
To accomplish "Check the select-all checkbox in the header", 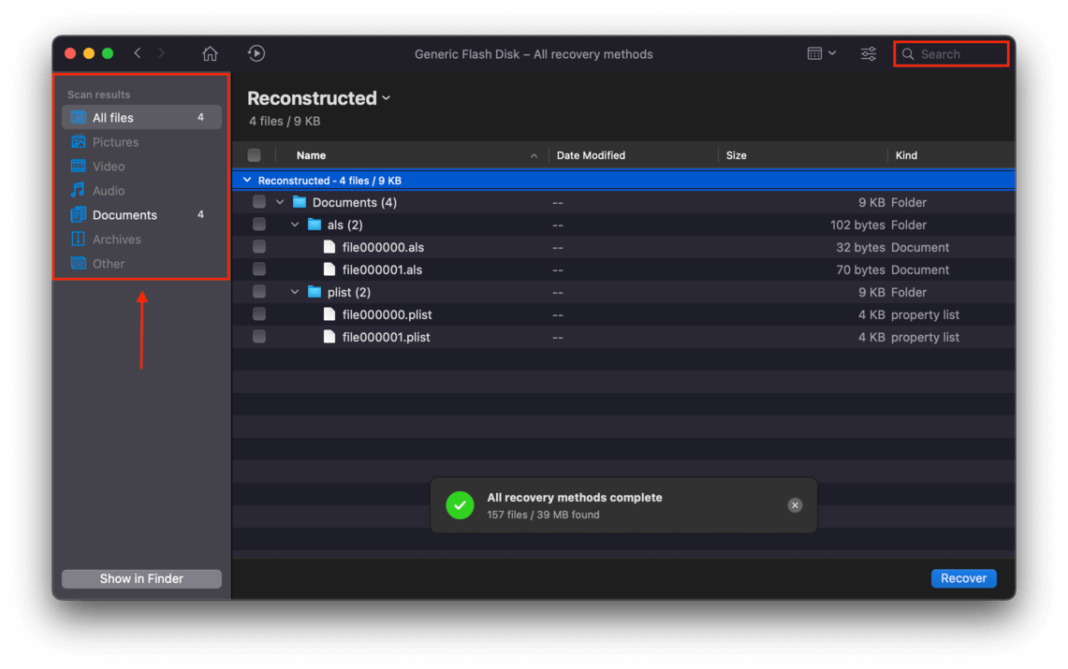I will coord(254,155).
